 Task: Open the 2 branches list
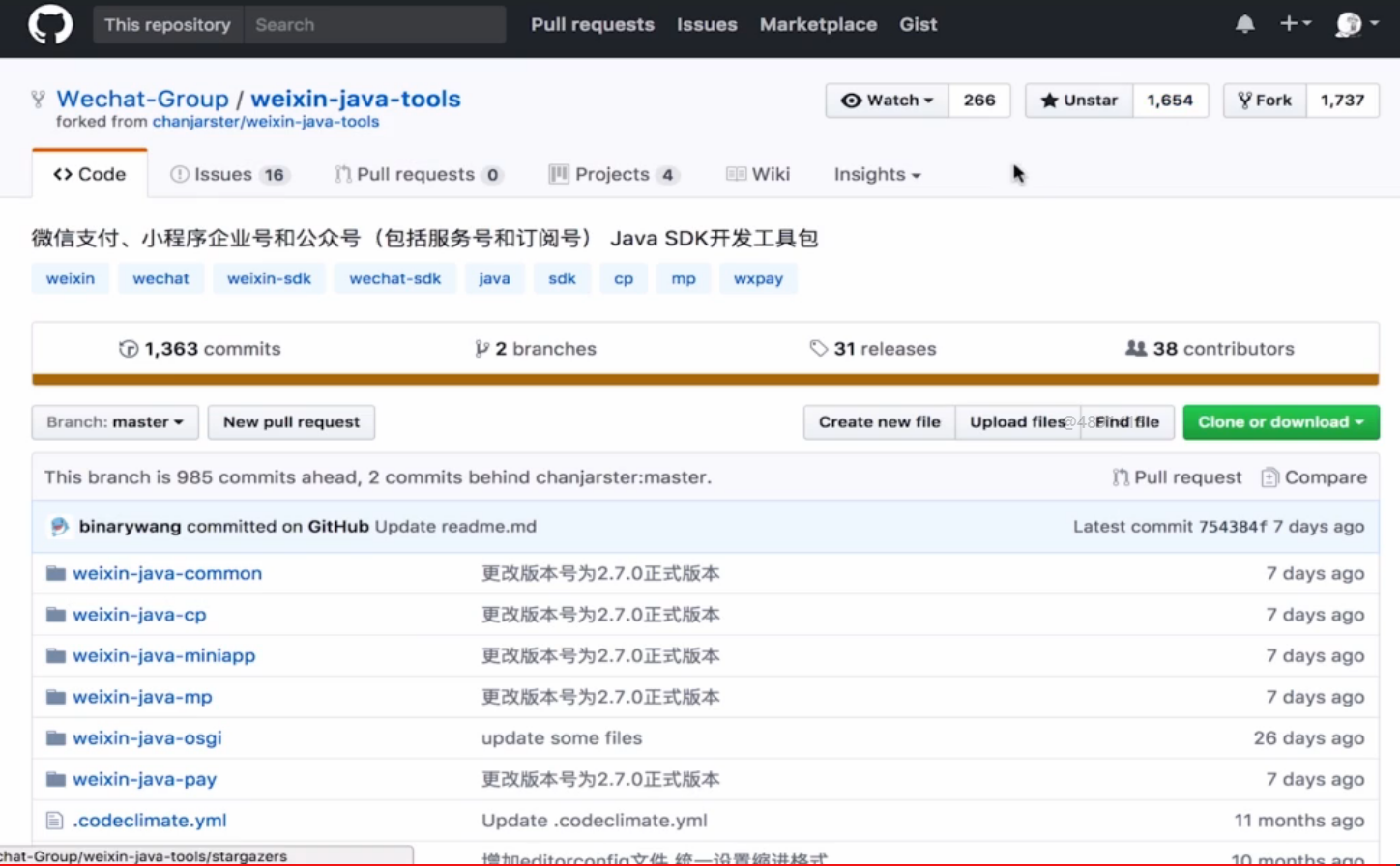[536, 349]
